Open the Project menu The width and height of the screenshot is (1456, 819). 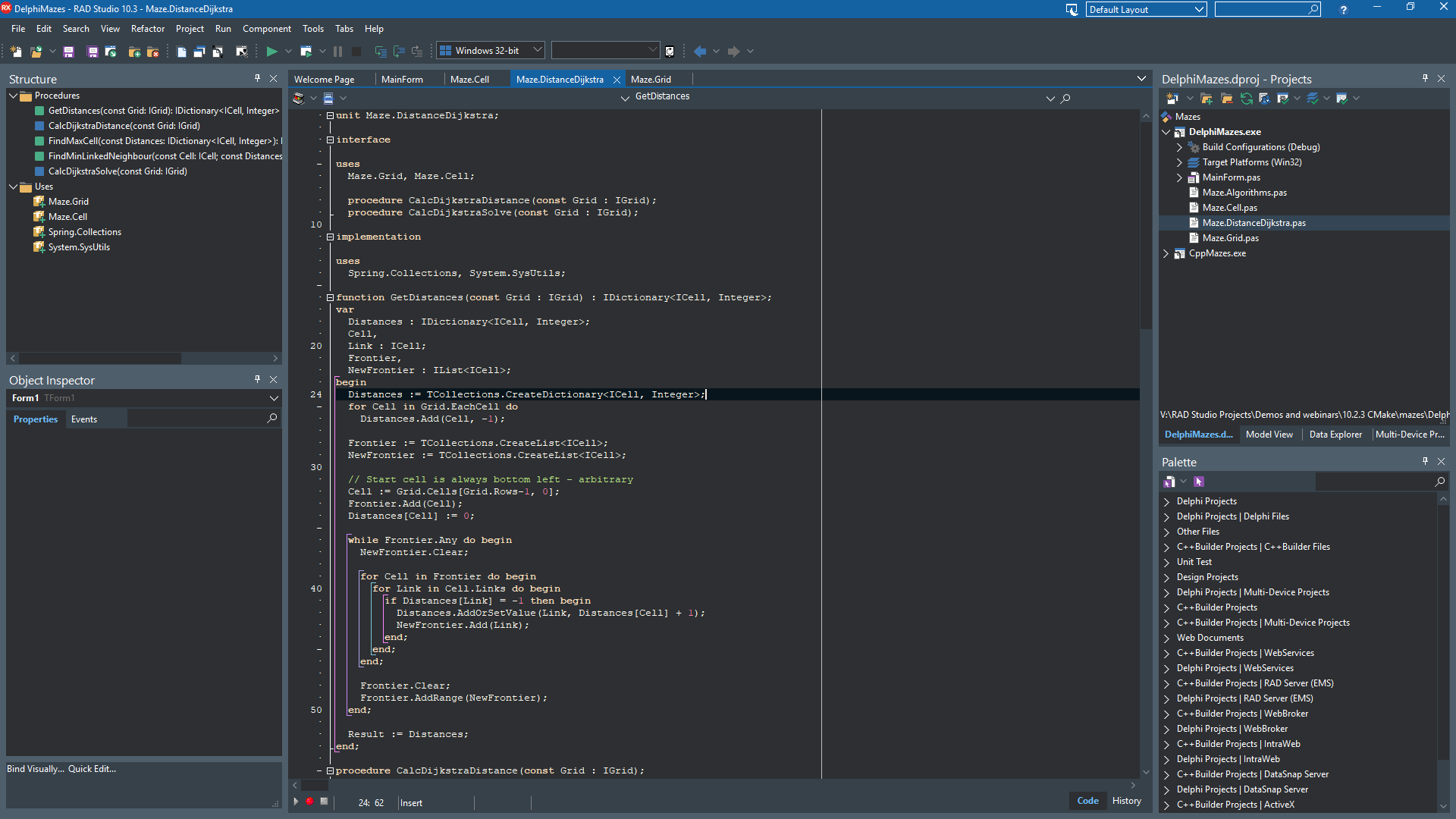click(x=190, y=29)
